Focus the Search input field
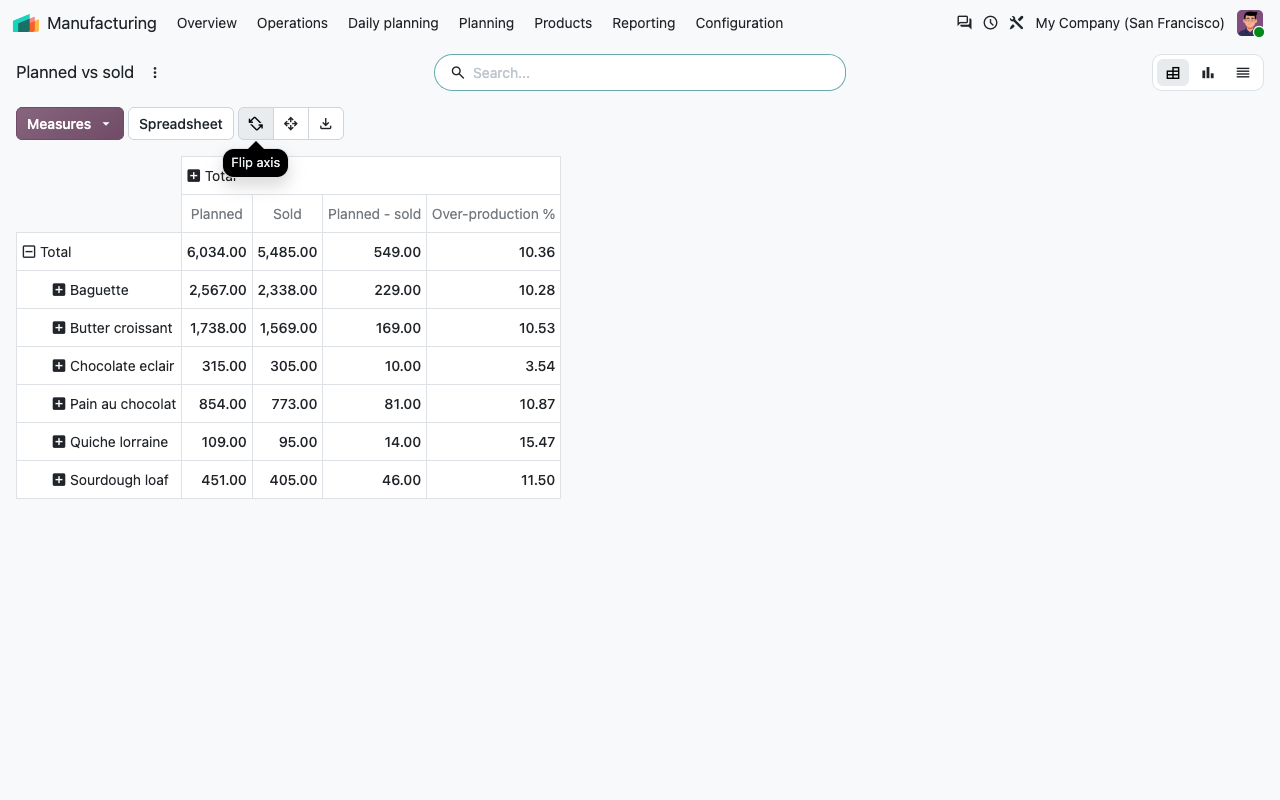 click(655, 73)
